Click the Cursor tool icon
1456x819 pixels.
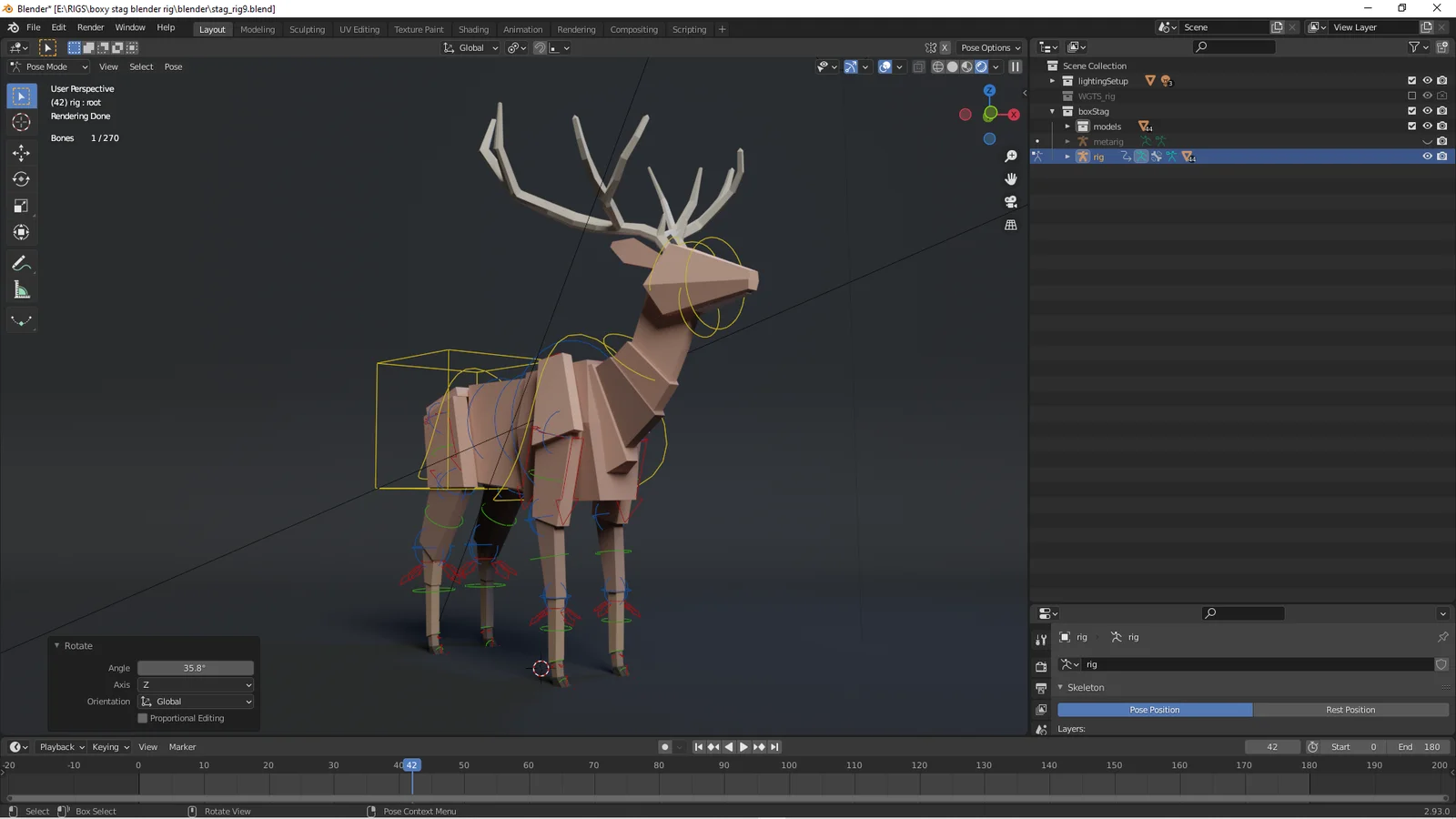[x=21, y=123]
